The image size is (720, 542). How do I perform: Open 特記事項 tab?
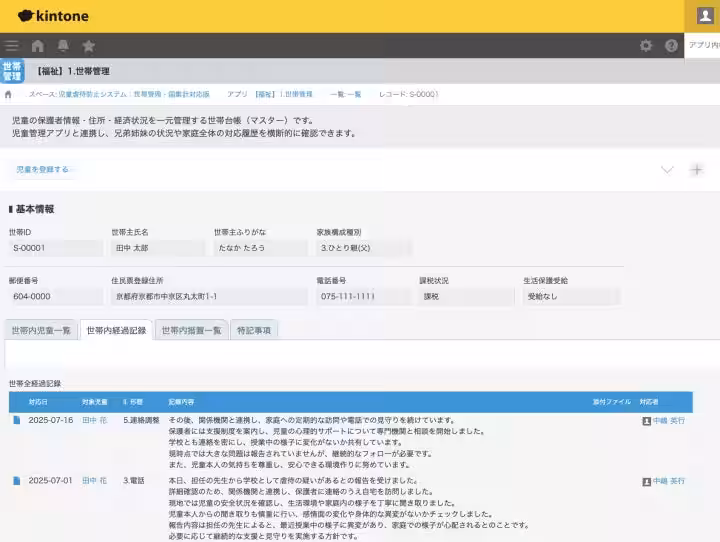(x=254, y=330)
